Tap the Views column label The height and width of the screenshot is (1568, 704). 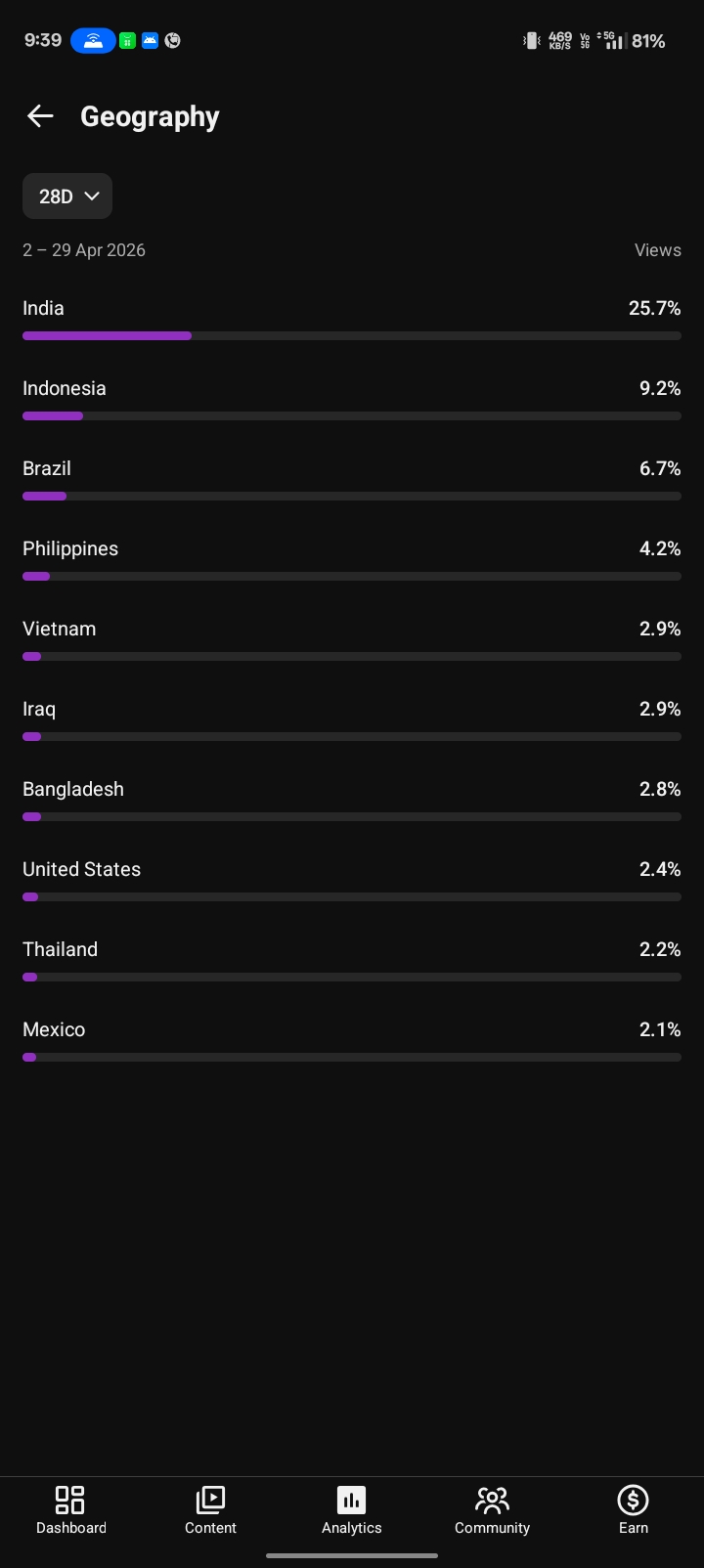coord(657,250)
